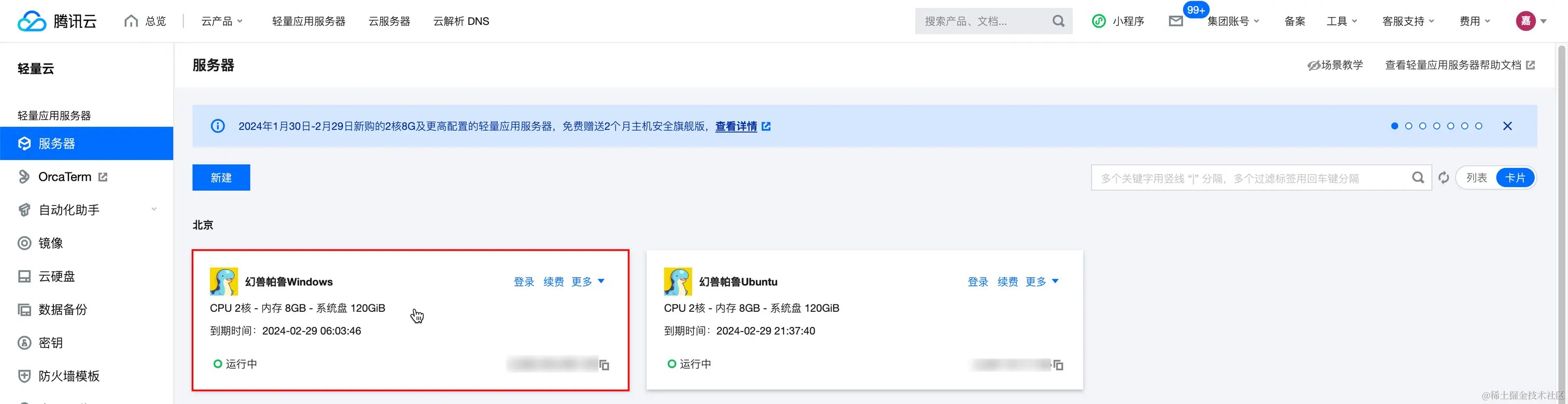Image resolution: width=1568 pixels, height=404 pixels.
Task: Click the 数据备份 sidebar icon
Action: (x=24, y=310)
